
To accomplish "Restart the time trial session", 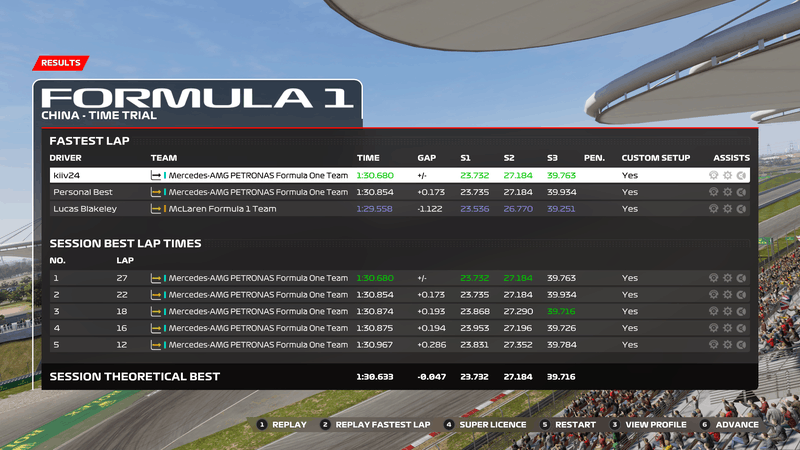I will 568,424.
